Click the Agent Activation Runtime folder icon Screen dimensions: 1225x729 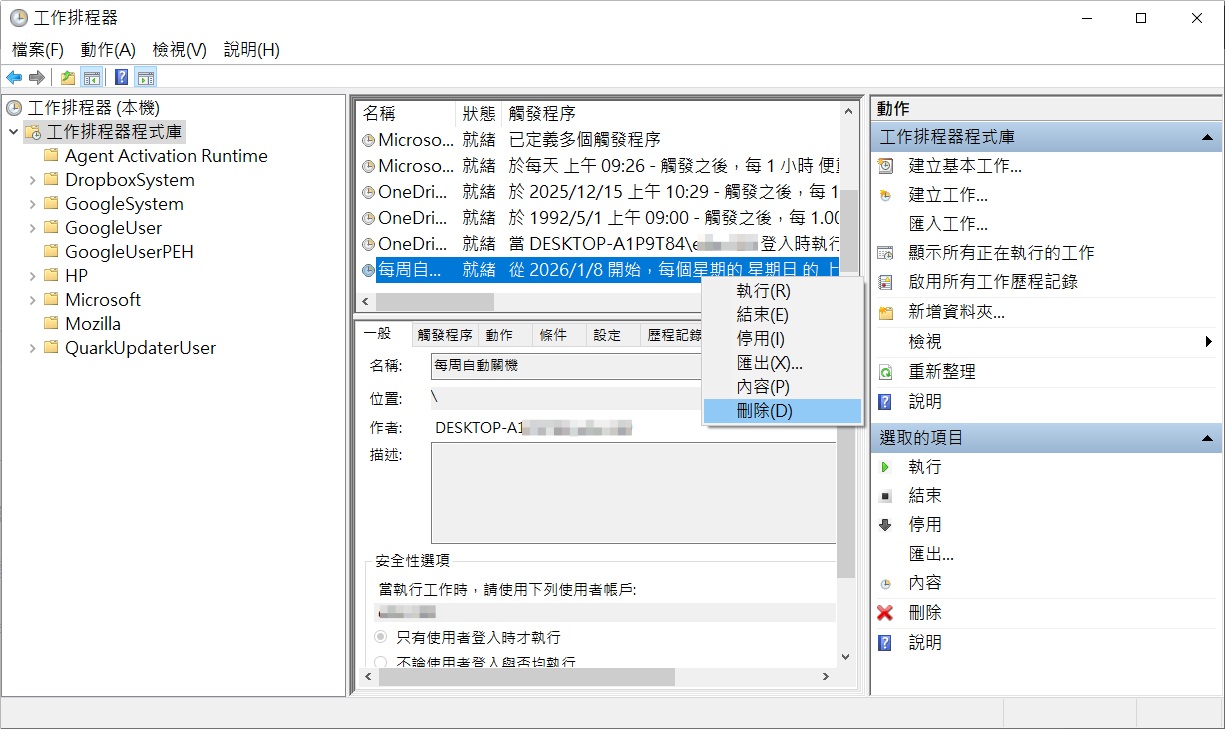coord(52,155)
